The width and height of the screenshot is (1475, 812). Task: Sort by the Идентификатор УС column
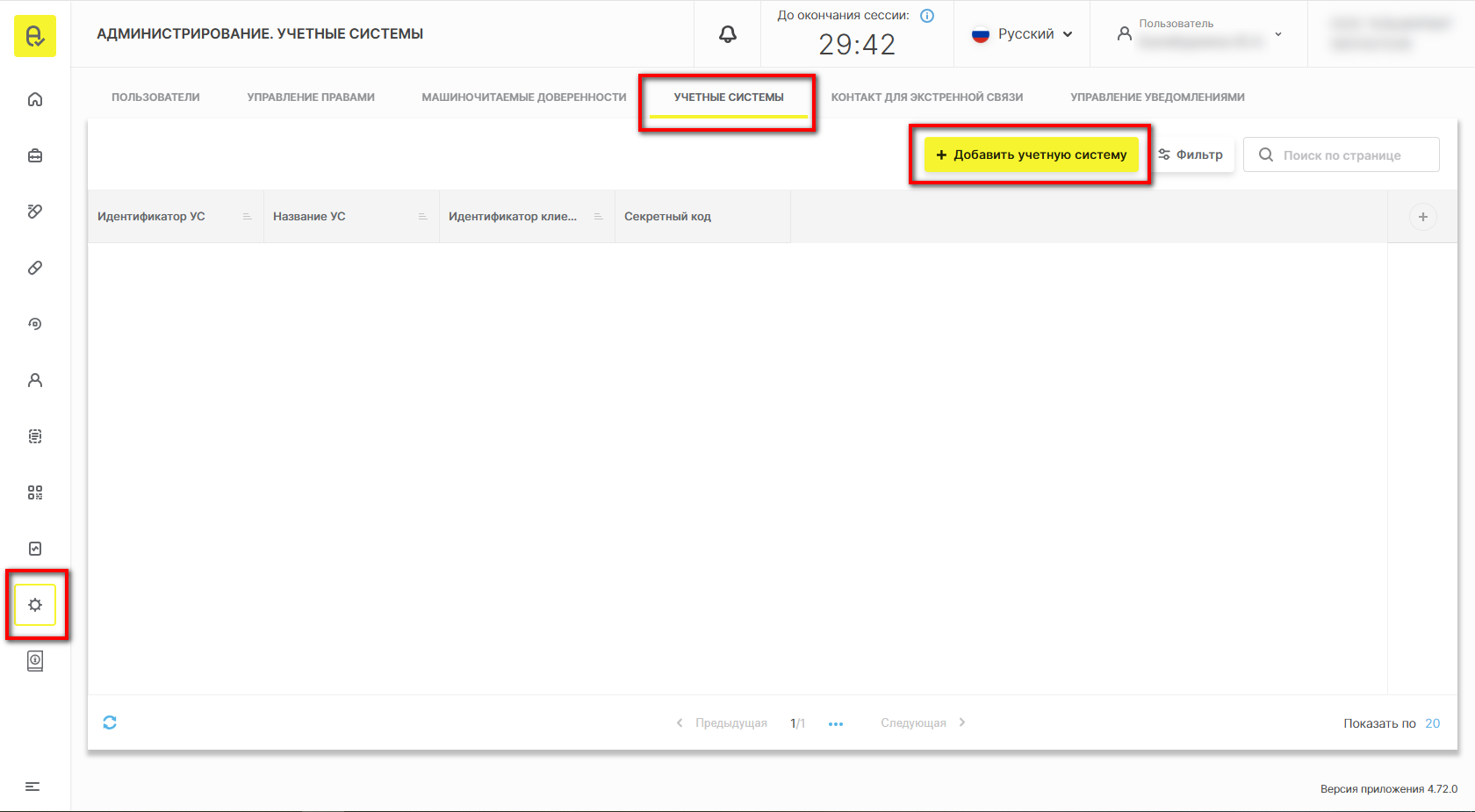tap(151, 217)
